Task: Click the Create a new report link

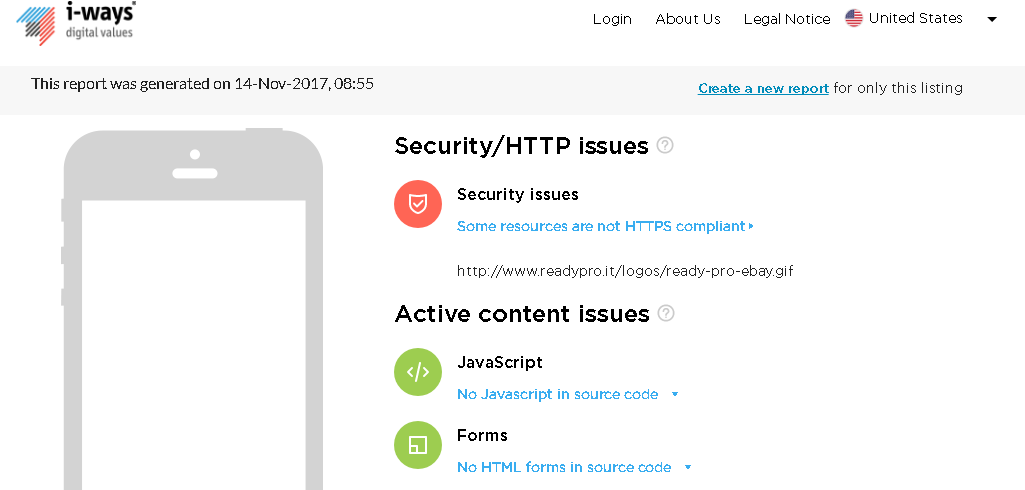Action: [x=763, y=88]
